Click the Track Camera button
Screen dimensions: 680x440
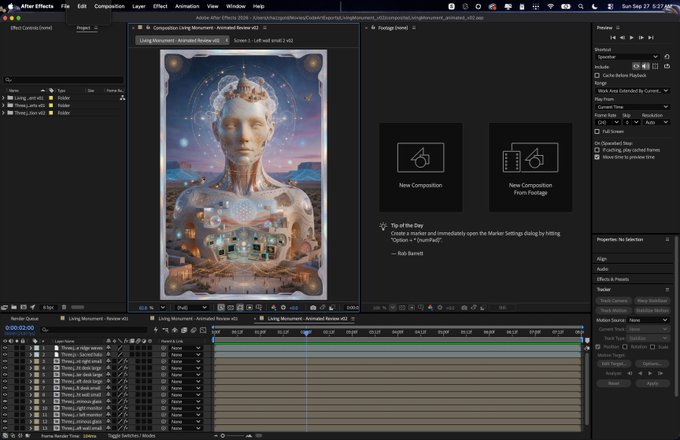tap(613, 300)
